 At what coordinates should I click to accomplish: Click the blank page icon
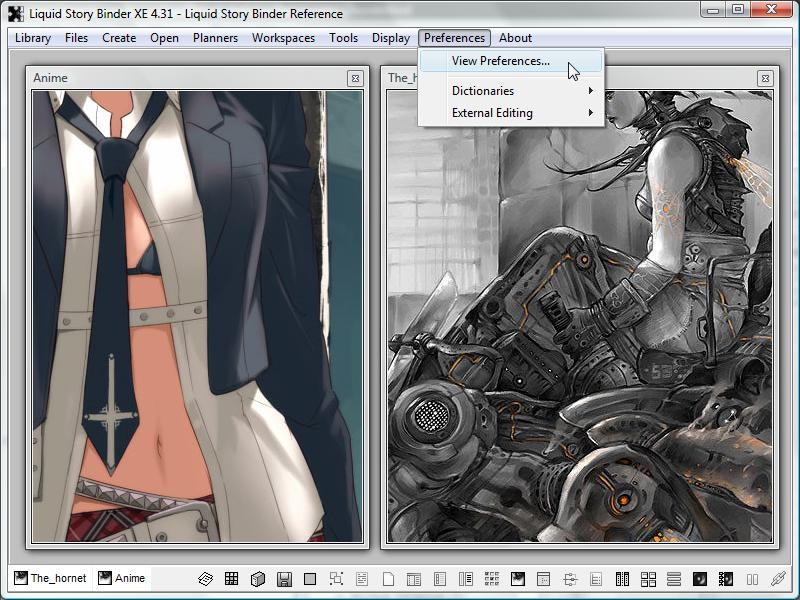point(388,579)
